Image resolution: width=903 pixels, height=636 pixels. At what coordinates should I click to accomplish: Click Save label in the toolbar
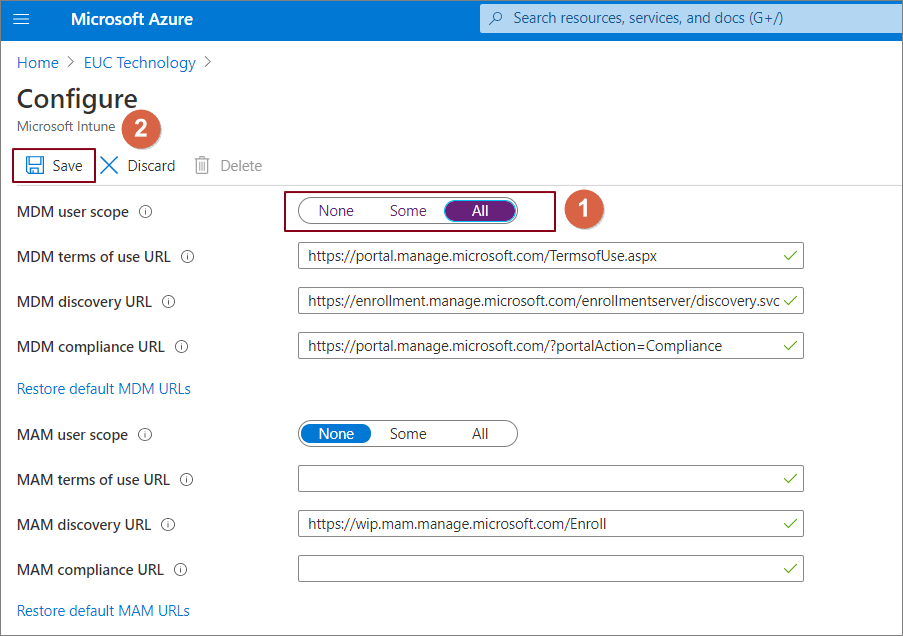(67, 166)
